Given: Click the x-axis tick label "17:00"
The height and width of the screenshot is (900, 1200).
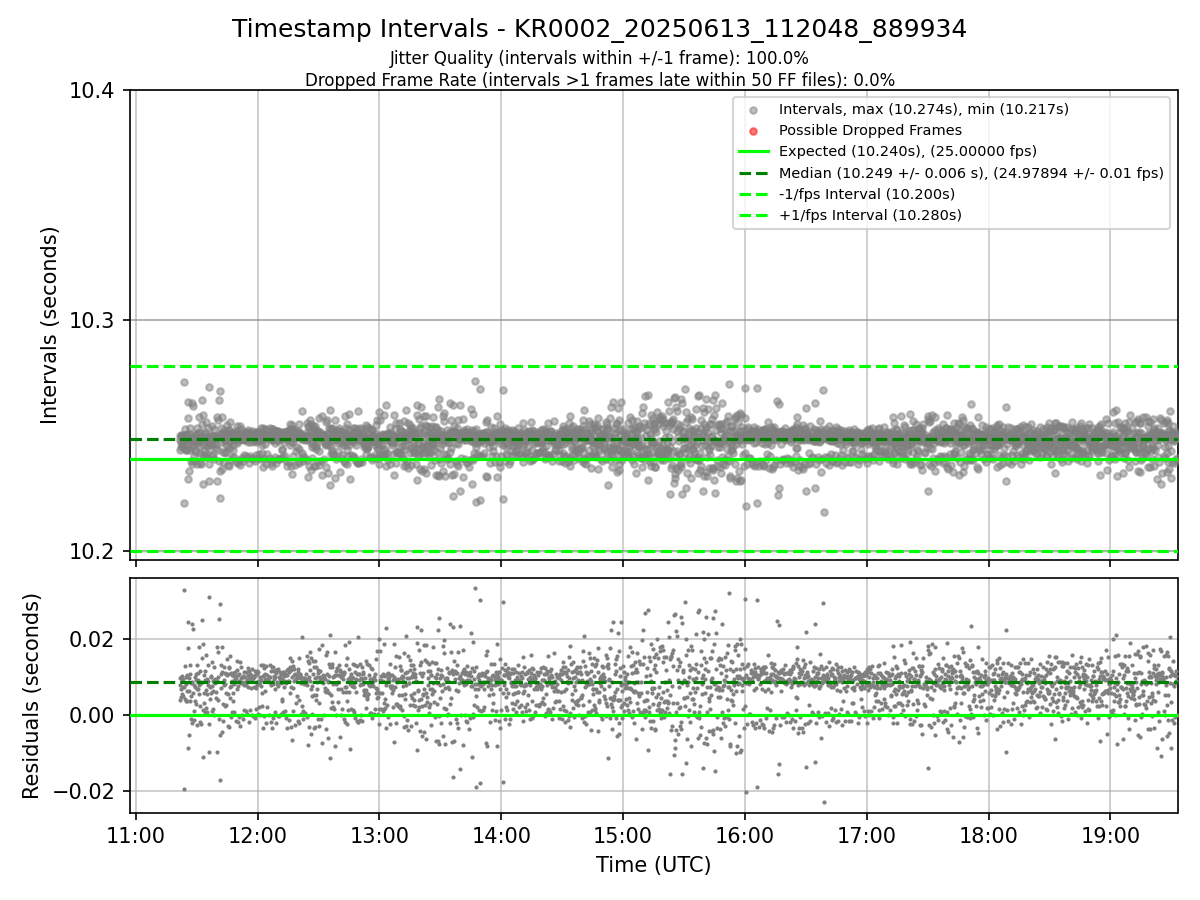Looking at the screenshot, I should [x=867, y=834].
